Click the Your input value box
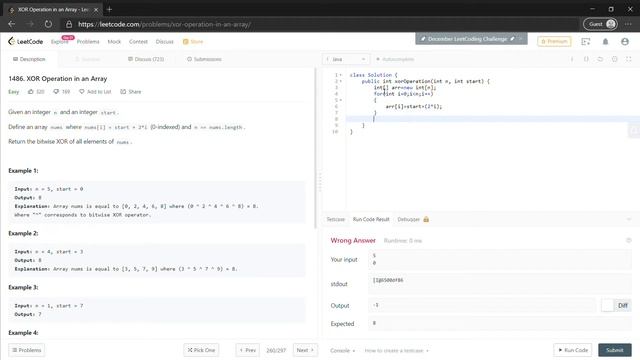This screenshot has width=640, height=360. pos(500,260)
